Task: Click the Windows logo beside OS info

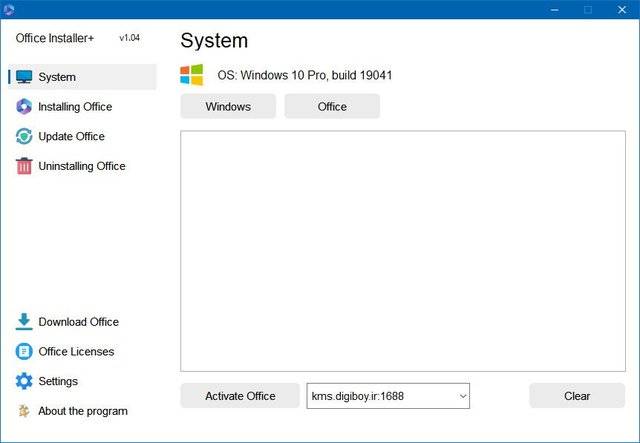Action: [191, 75]
